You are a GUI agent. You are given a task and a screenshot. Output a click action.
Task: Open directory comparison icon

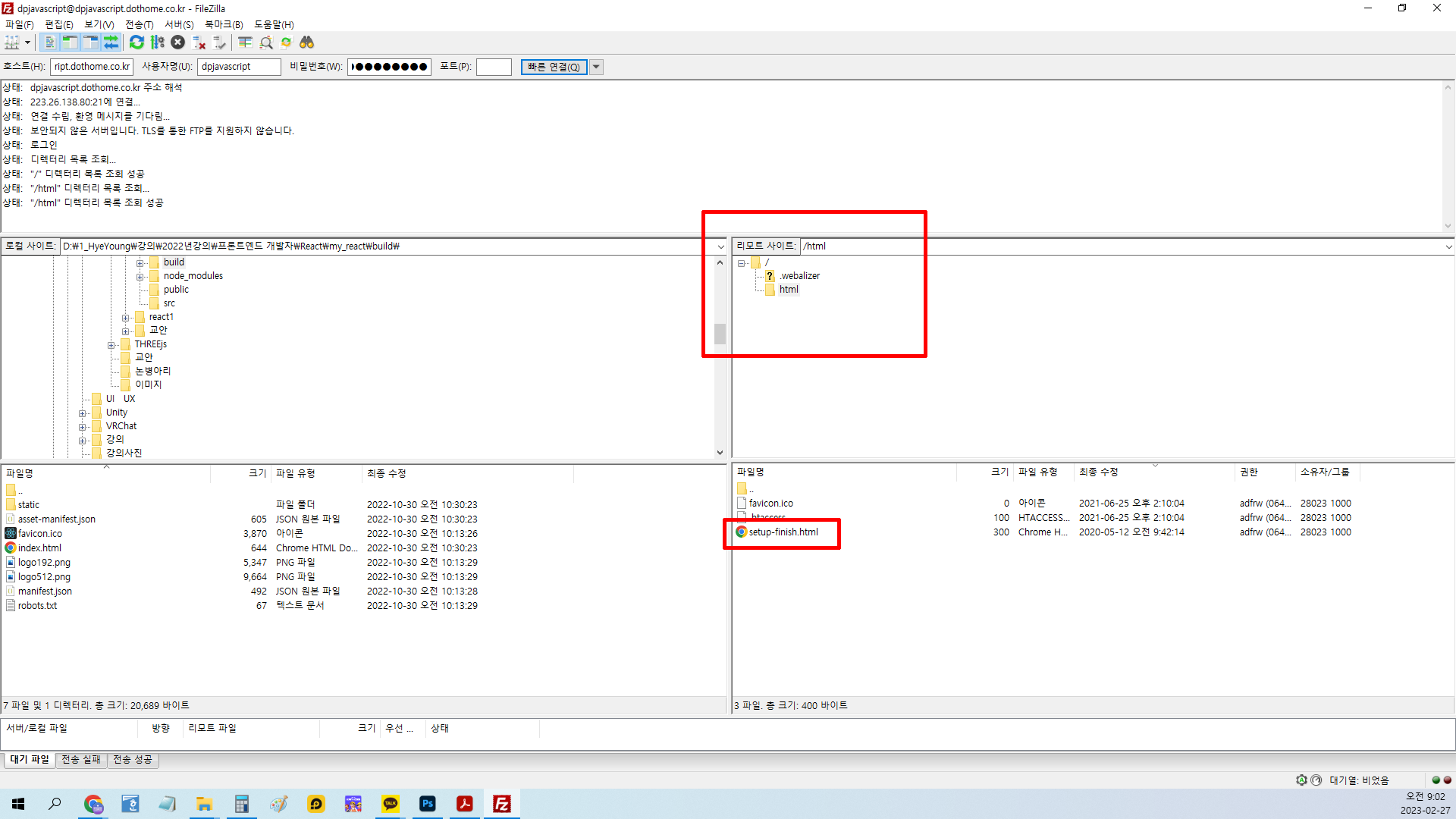coord(245,42)
